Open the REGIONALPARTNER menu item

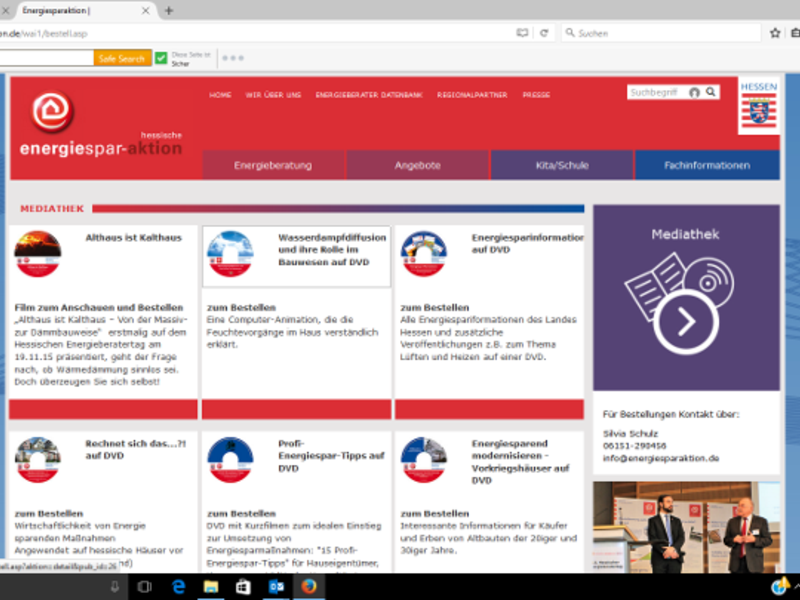pyautogui.click(x=472, y=95)
